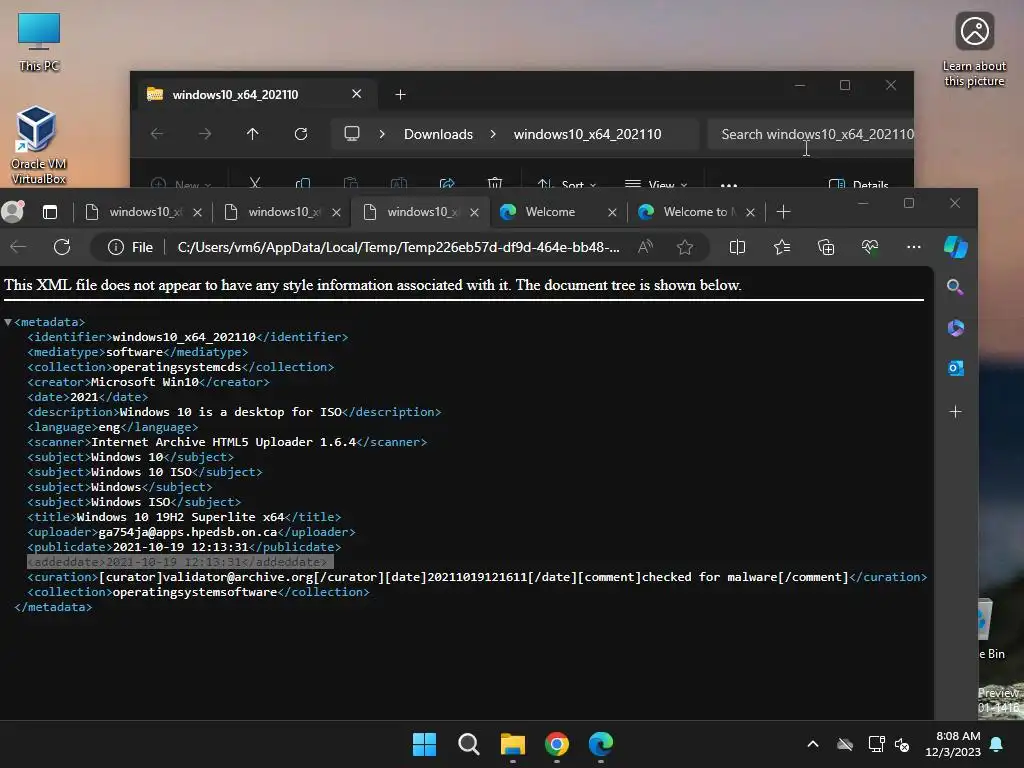1024x768 pixels.
Task: Open Edge Collections
Action: pos(826,247)
